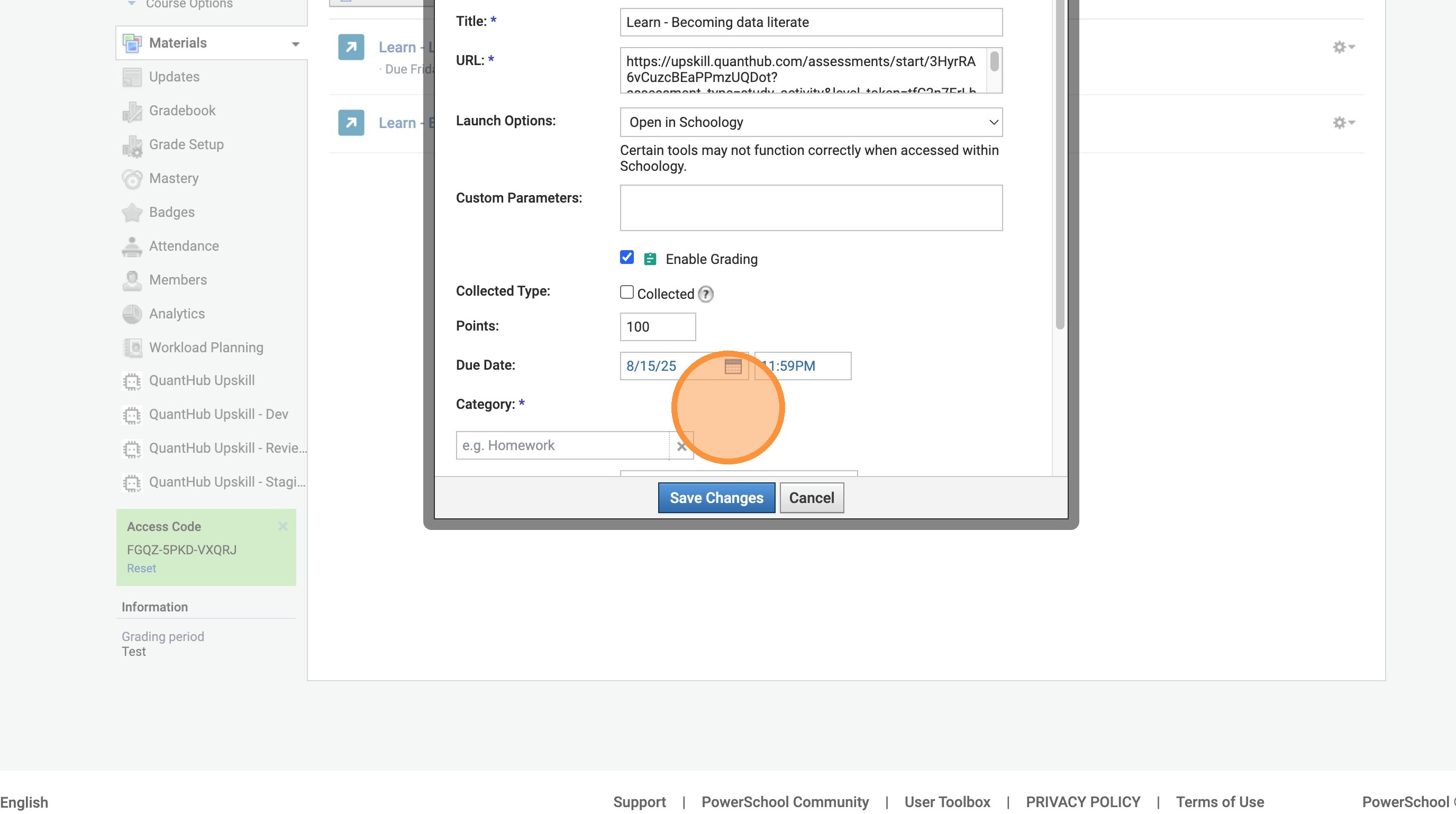Click the Mastery target icon
The image size is (1456, 814).
(x=132, y=179)
